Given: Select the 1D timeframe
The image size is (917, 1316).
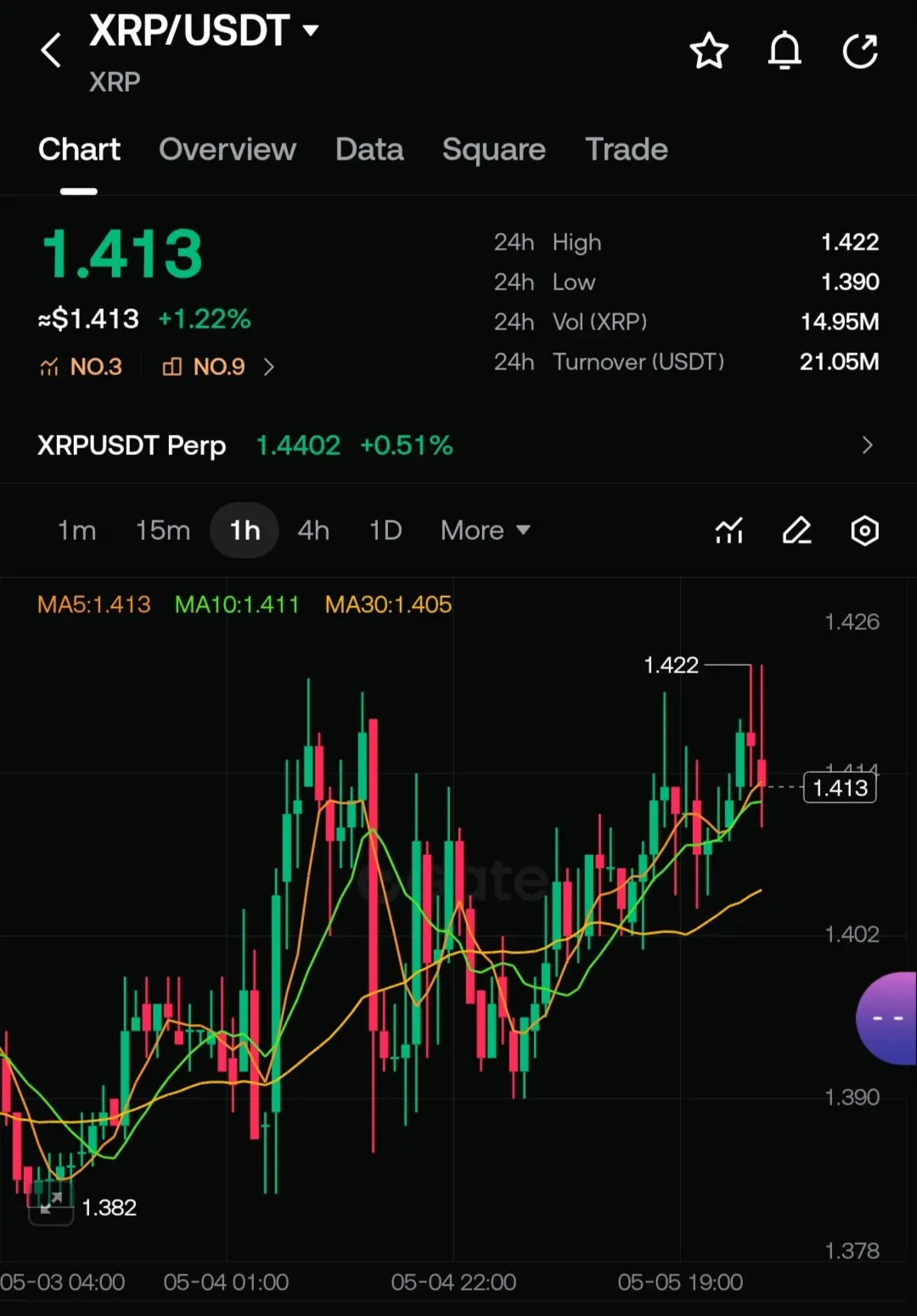Looking at the screenshot, I should tap(385, 531).
